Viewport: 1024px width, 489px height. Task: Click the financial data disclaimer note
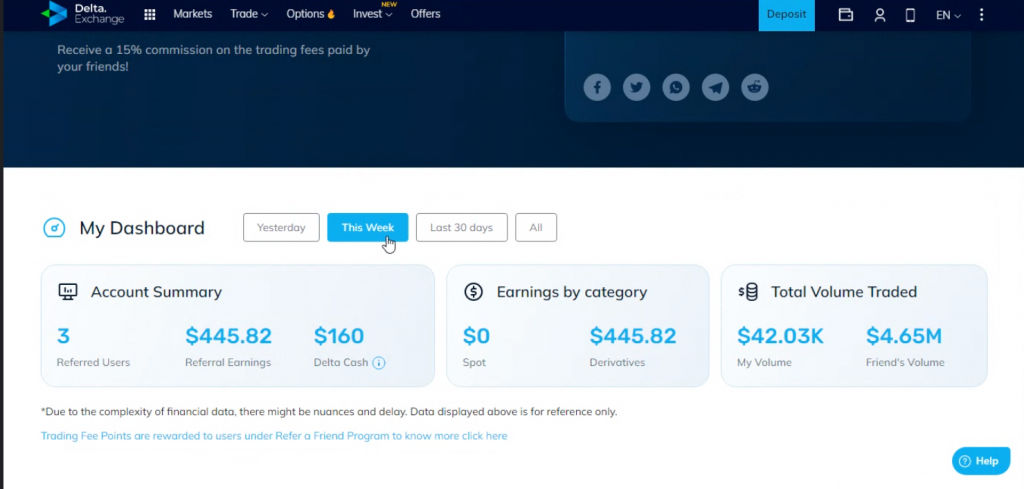pos(328,412)
